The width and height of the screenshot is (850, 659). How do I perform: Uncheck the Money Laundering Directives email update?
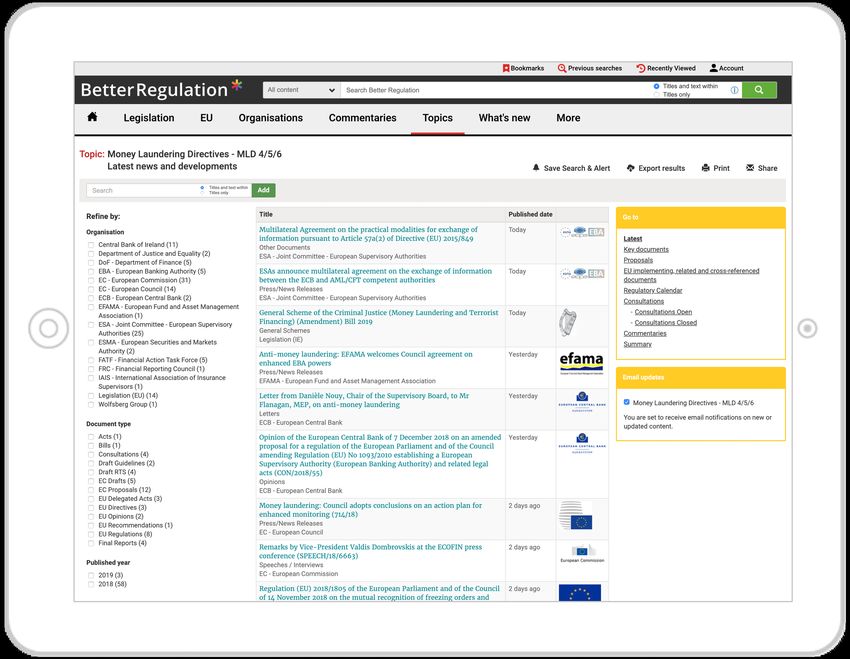tap(627, 402)
